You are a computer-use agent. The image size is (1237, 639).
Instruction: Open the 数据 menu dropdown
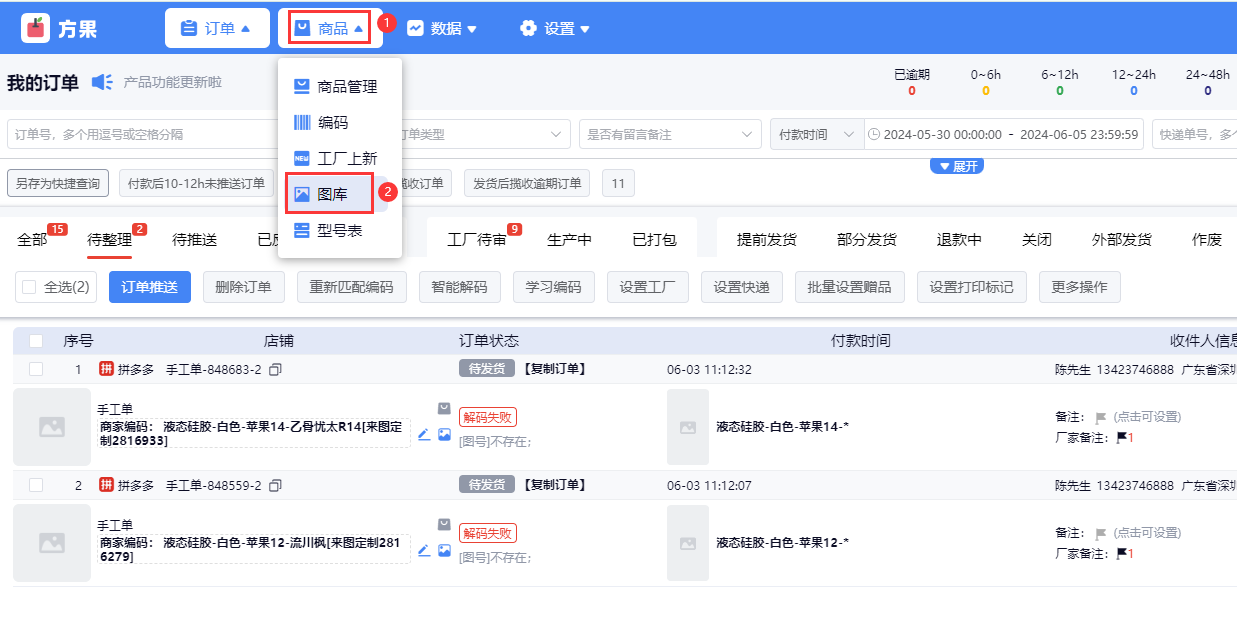pos(442,29)
